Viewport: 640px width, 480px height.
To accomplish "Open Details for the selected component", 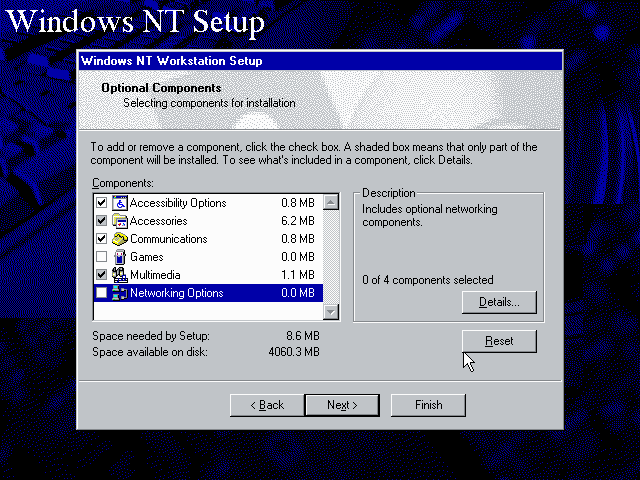I will coord(499,302).
